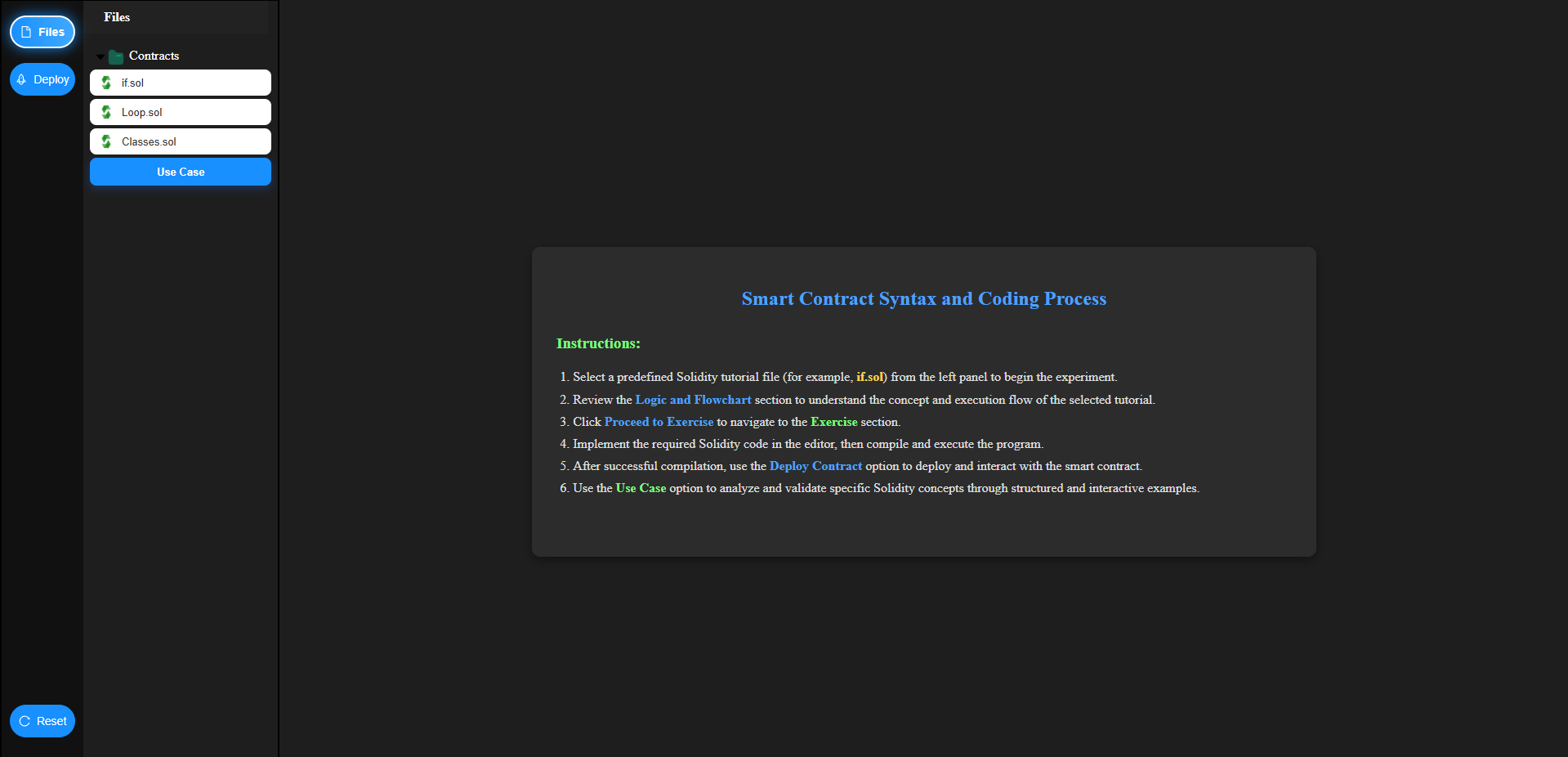Screen dimensions: 1568x757
Task: Collapse the Contracts folder tree
Action: [101, 56]
